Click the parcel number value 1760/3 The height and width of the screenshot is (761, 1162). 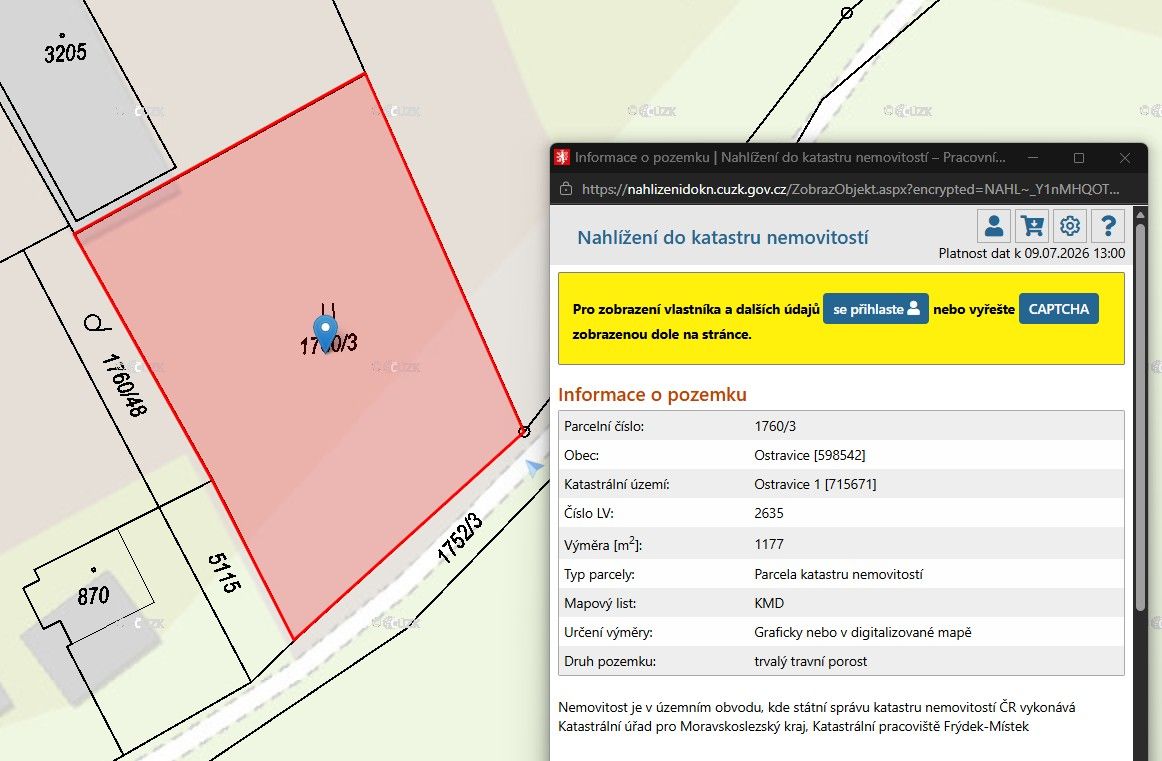[x=775, y=426]
